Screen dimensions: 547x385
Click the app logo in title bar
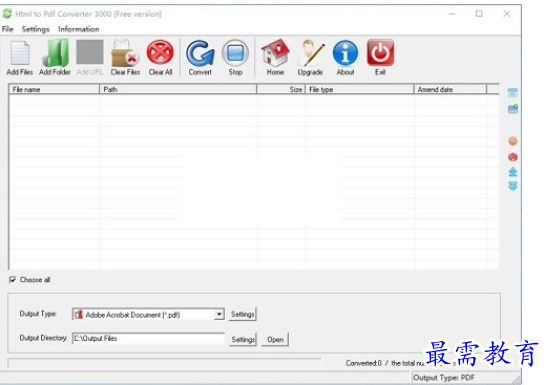[7, 14]
